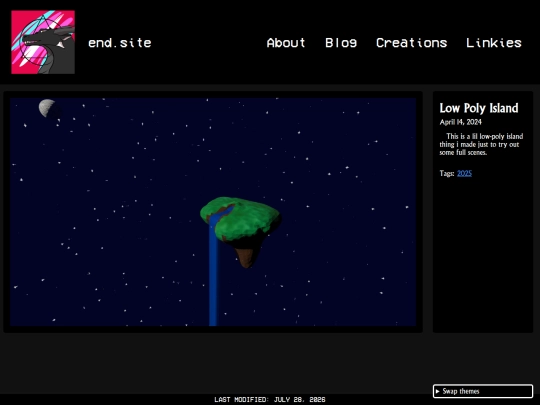Click the Last Modified footer text
Screen dimensions: 540x405
tap(270, 399)
